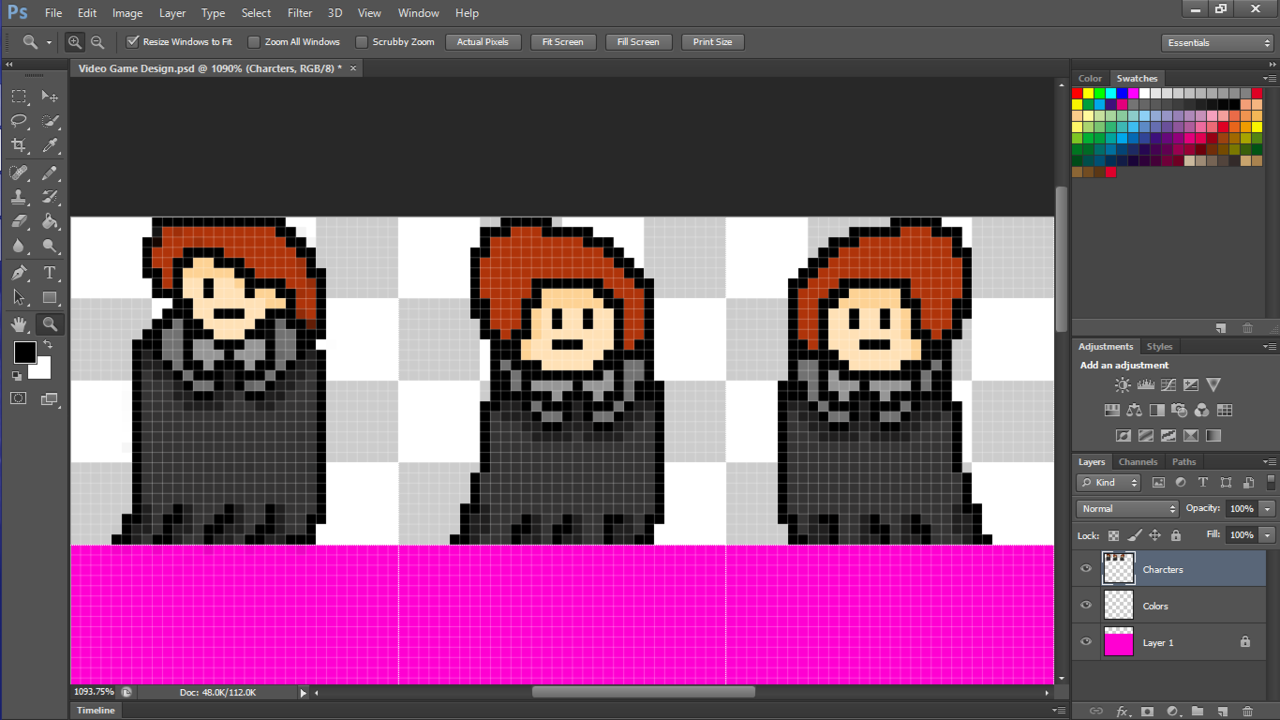Select the Blur tool
Viewport: 1280px width, 720px height.
click(x=19, y=247)
